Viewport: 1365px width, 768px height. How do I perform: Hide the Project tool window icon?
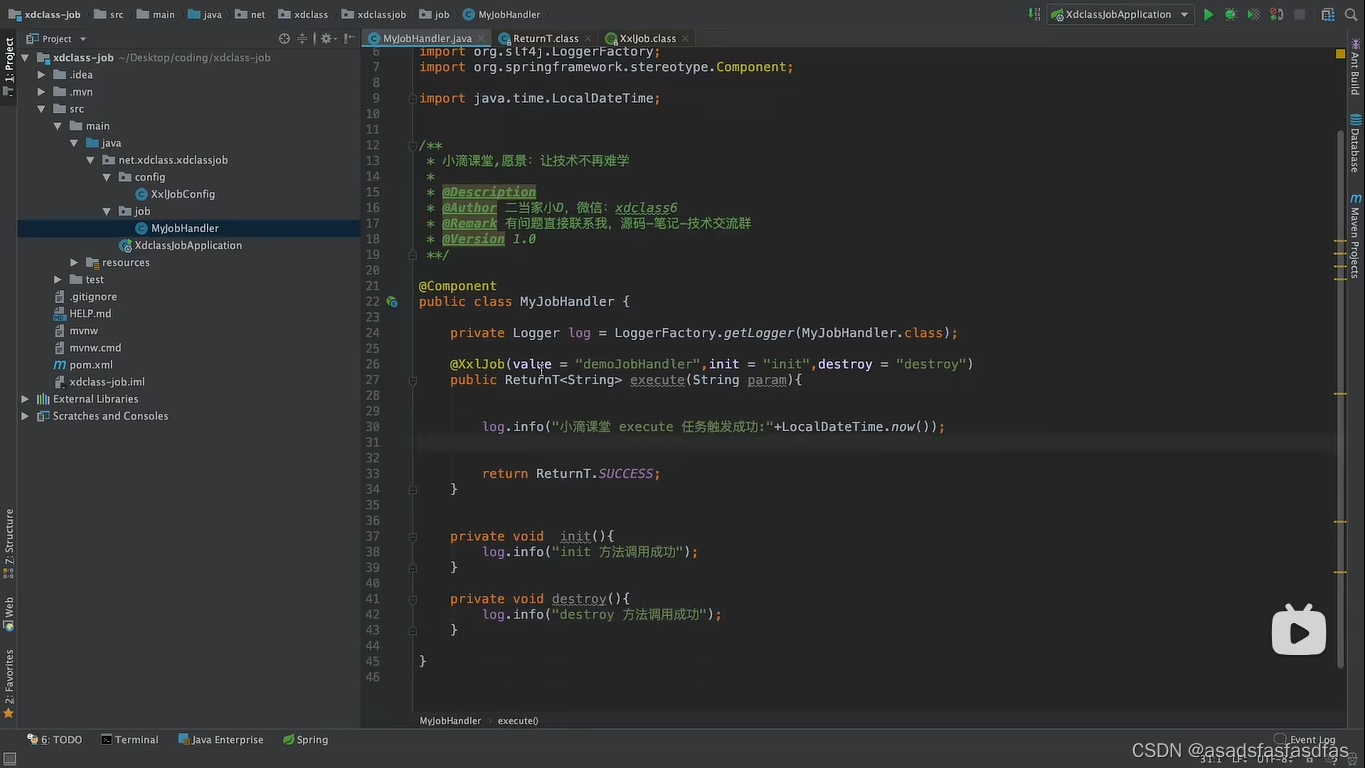[347, 39]
